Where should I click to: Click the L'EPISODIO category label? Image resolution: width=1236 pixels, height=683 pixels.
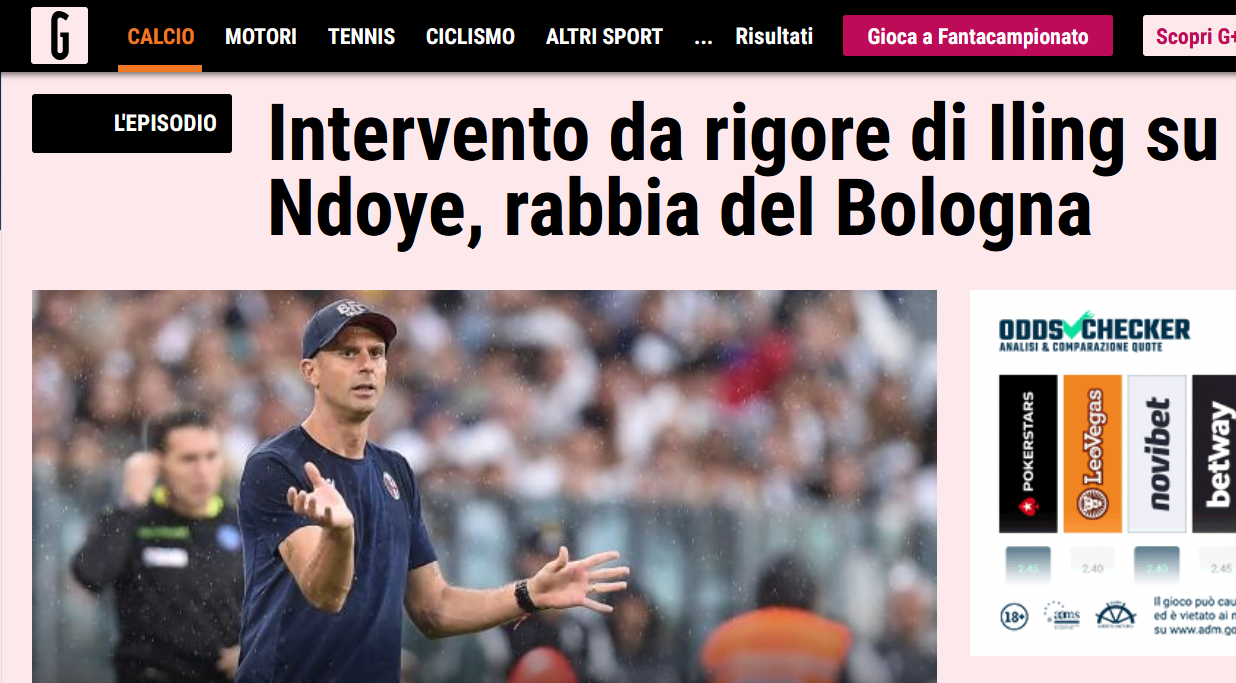click(132, 124)
